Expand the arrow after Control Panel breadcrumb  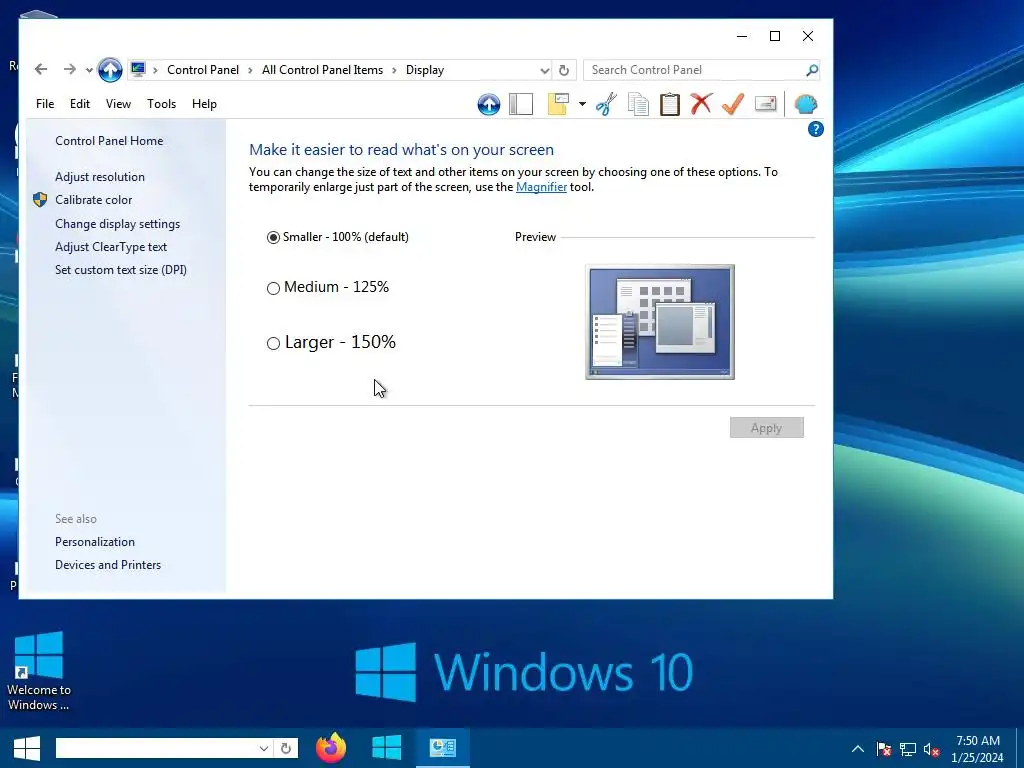tap(250, 70)
